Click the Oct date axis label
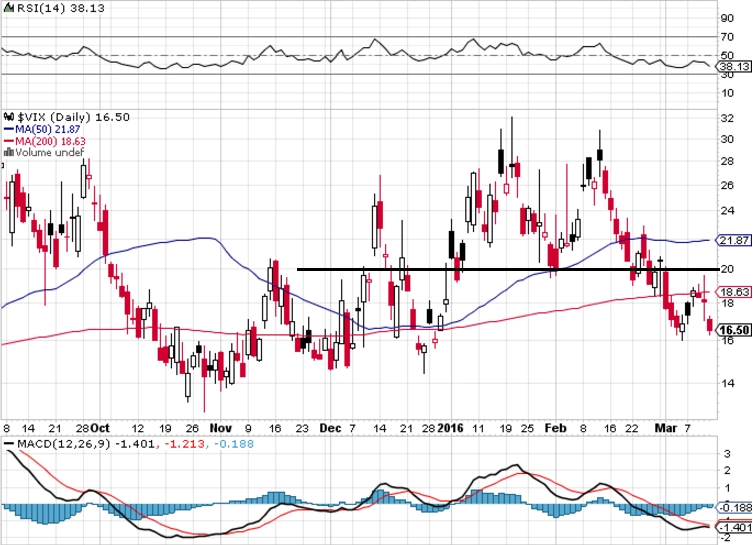This screenshot has height=545, width=753. click(x=100, y=428)
